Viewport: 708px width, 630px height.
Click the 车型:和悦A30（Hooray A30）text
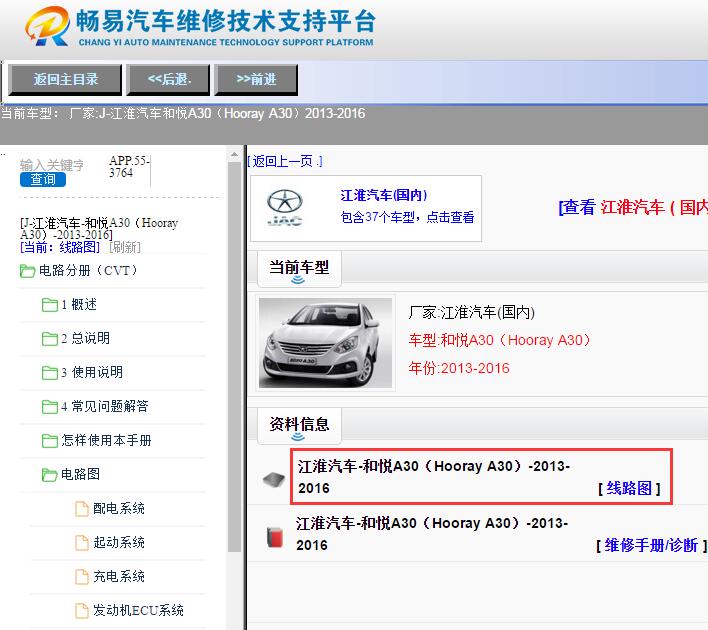tap(500, 340)
